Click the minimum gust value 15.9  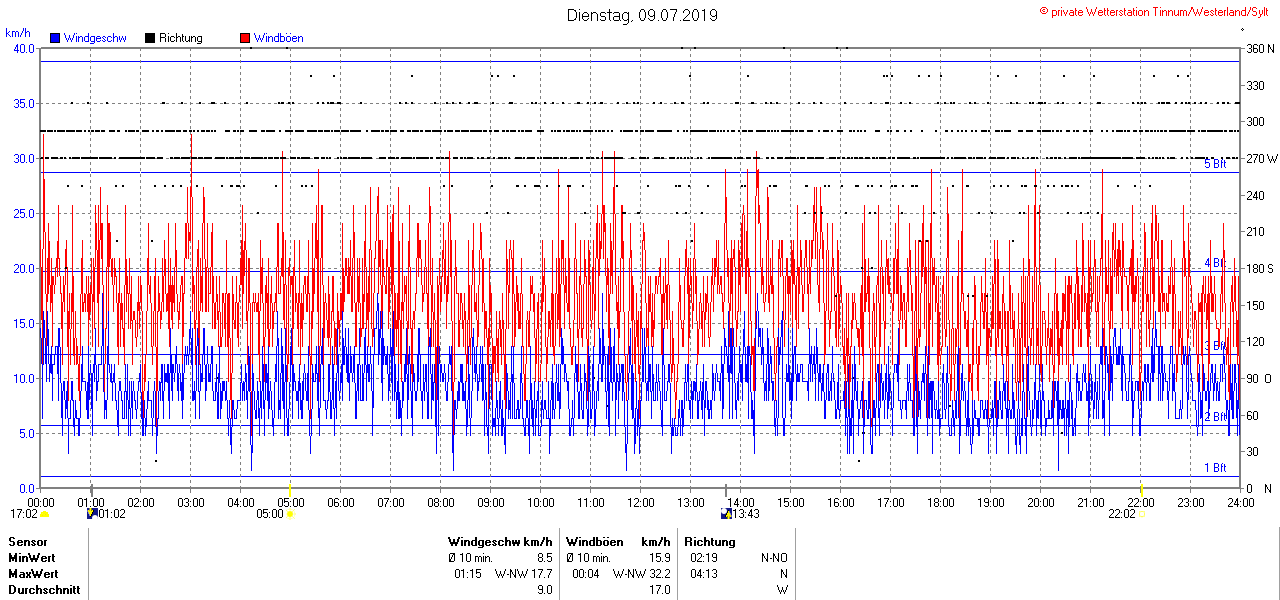[x=660, y=558]
